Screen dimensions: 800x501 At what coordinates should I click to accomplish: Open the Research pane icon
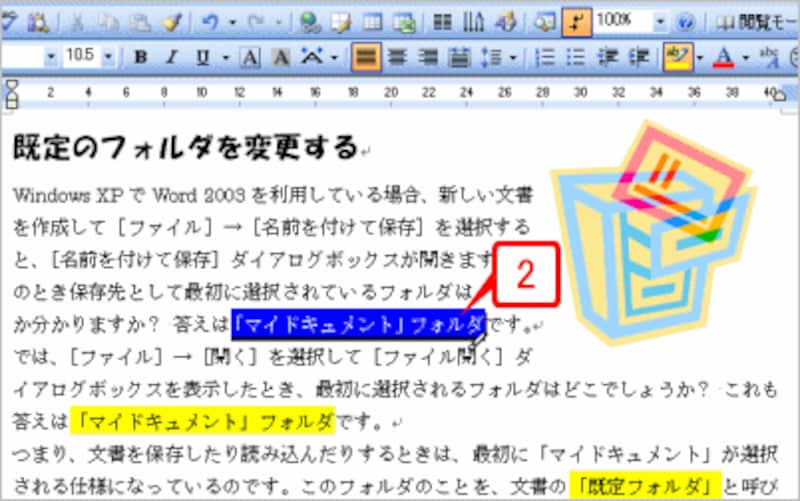38,22
